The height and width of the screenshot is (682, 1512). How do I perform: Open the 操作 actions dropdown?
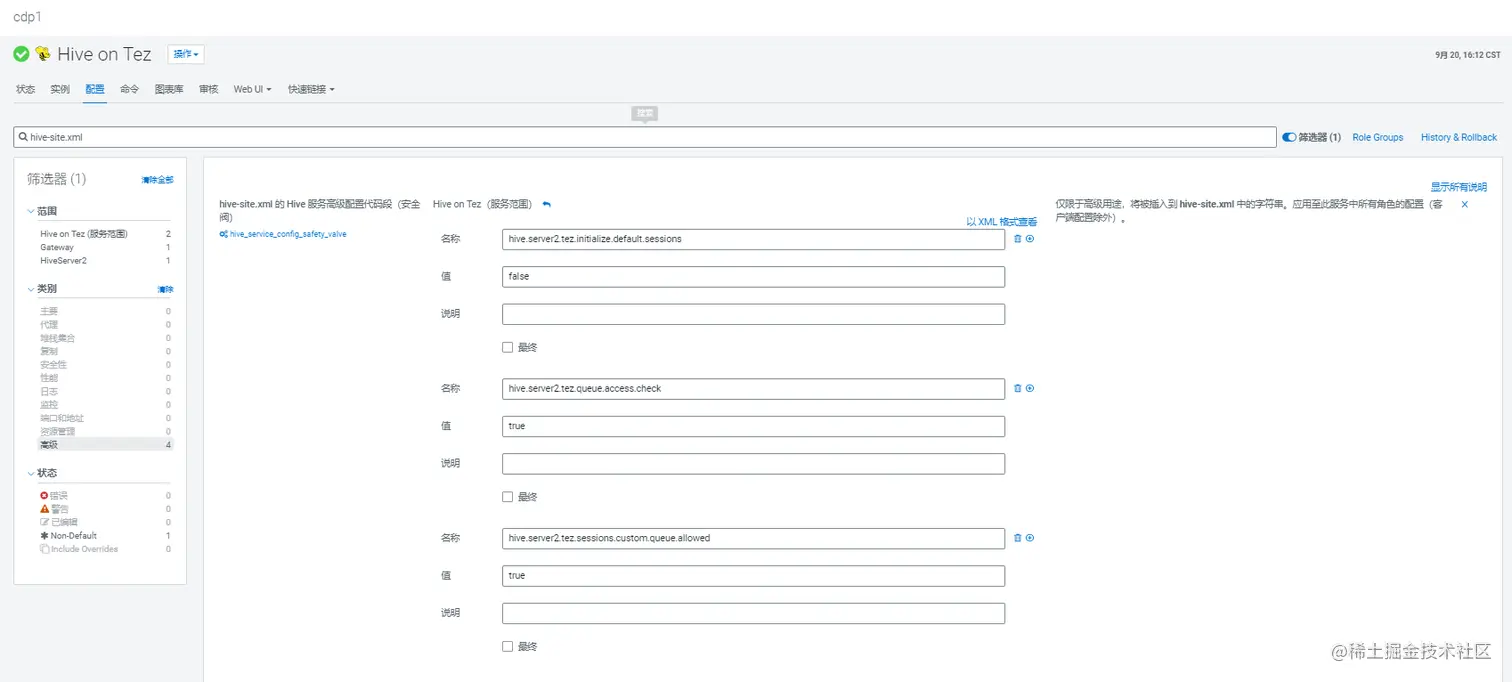(x=186, y=54)
